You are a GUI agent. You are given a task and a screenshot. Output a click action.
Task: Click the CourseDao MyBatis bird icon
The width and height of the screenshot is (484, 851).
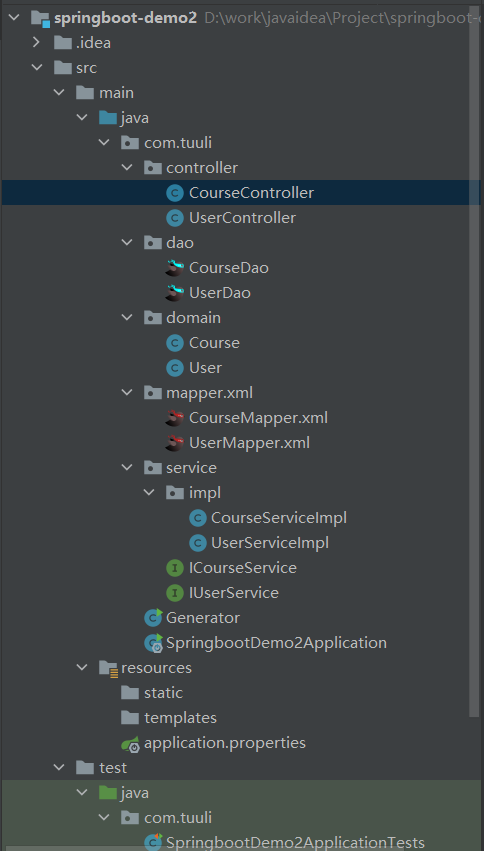(x=175, y=268)
